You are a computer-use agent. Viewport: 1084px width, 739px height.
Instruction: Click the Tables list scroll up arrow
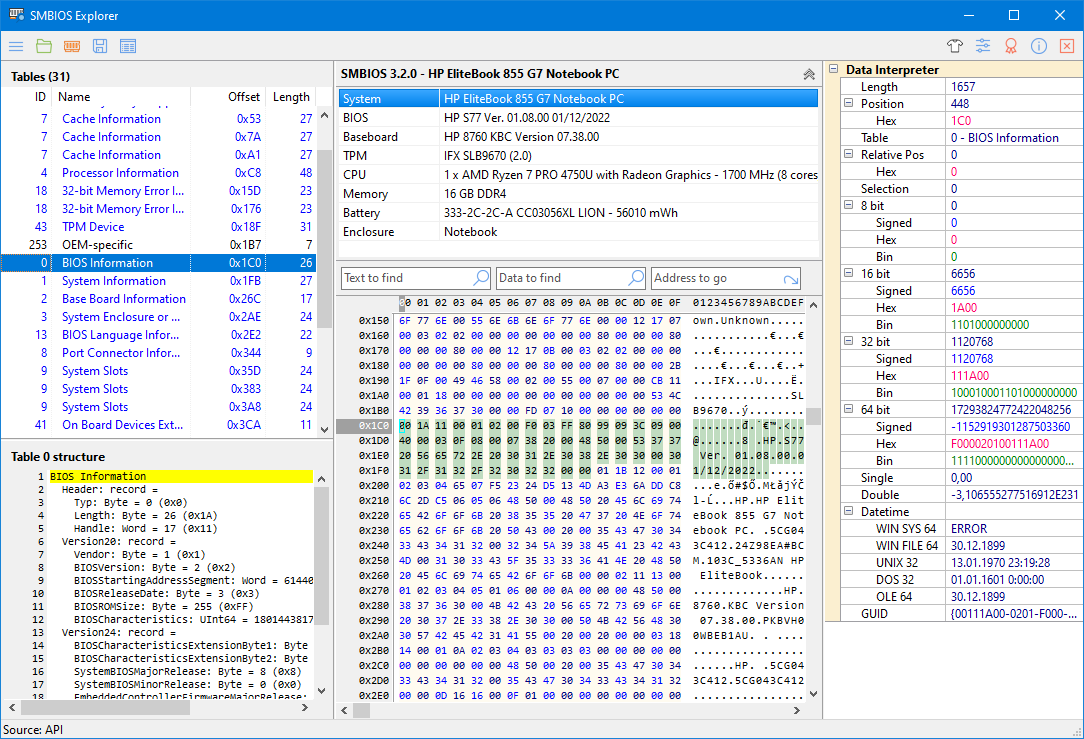point(324,116)
